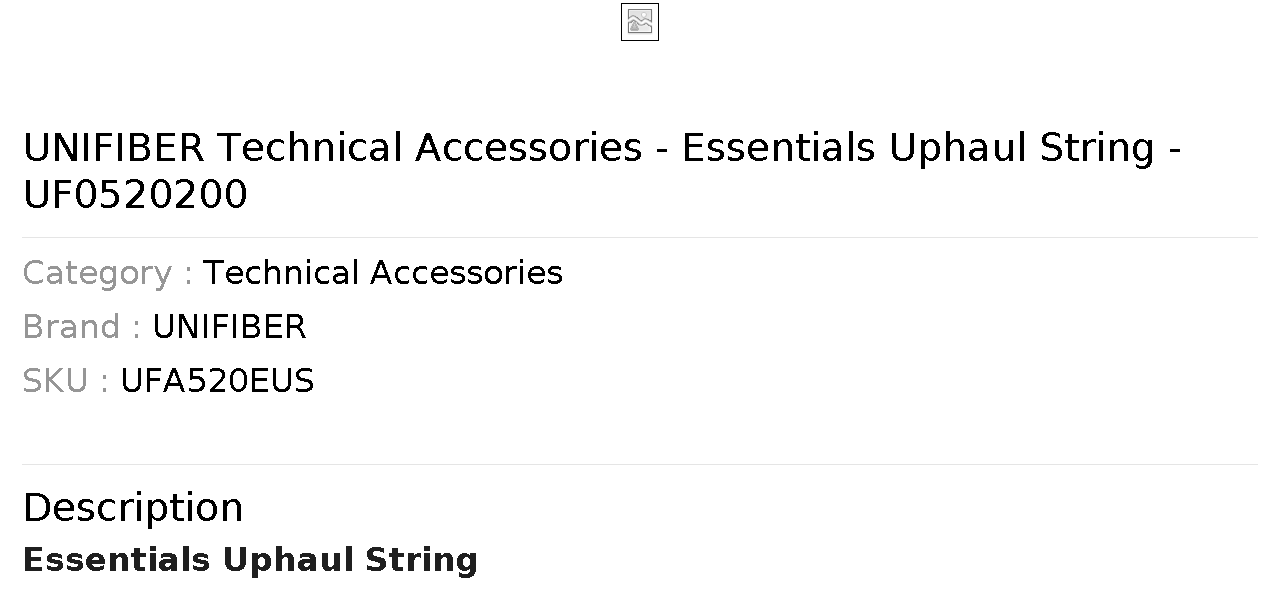Click the grey Category label
The image size is (1280, 616).
(x=107, y=273)
